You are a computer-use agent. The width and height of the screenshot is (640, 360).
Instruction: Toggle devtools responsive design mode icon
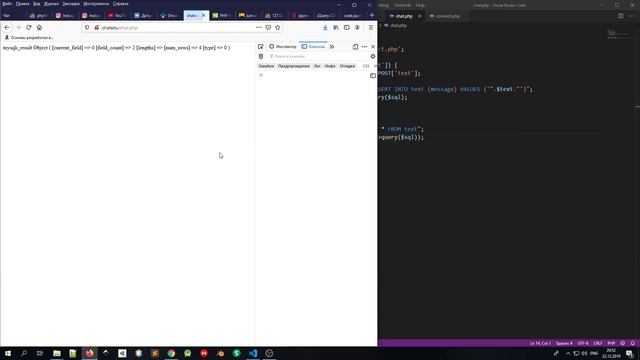click(x=355, y=47)
